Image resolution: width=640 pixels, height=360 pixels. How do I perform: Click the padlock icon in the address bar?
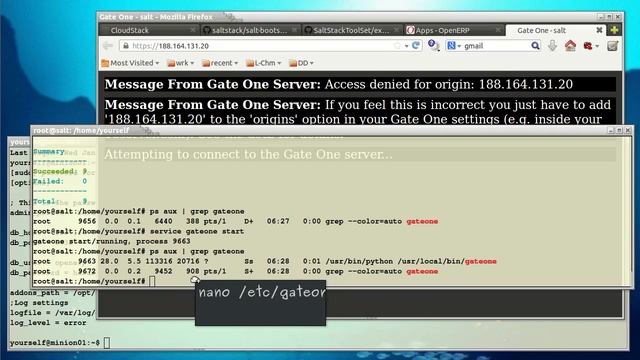click(126, 46)
